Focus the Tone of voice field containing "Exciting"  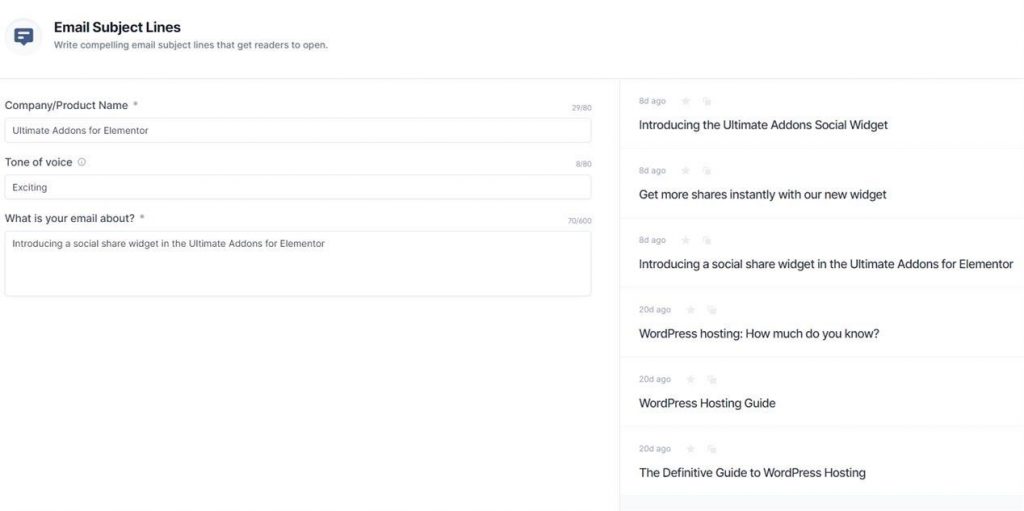coord(297,187)
